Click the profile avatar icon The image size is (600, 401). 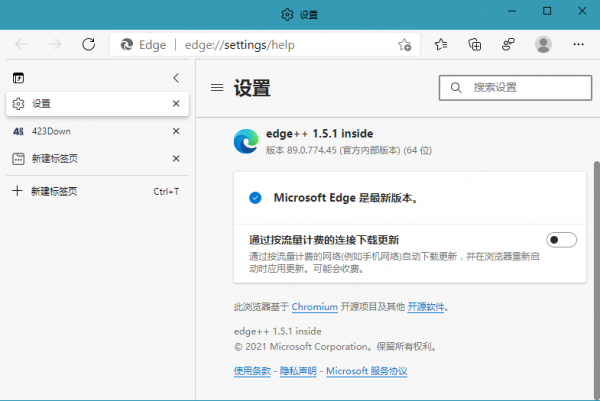(543, 44)
